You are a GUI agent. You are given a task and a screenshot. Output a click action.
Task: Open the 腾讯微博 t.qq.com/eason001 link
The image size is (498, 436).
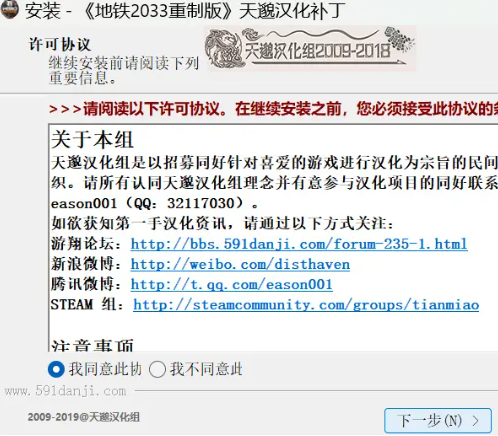click(232, 284)
